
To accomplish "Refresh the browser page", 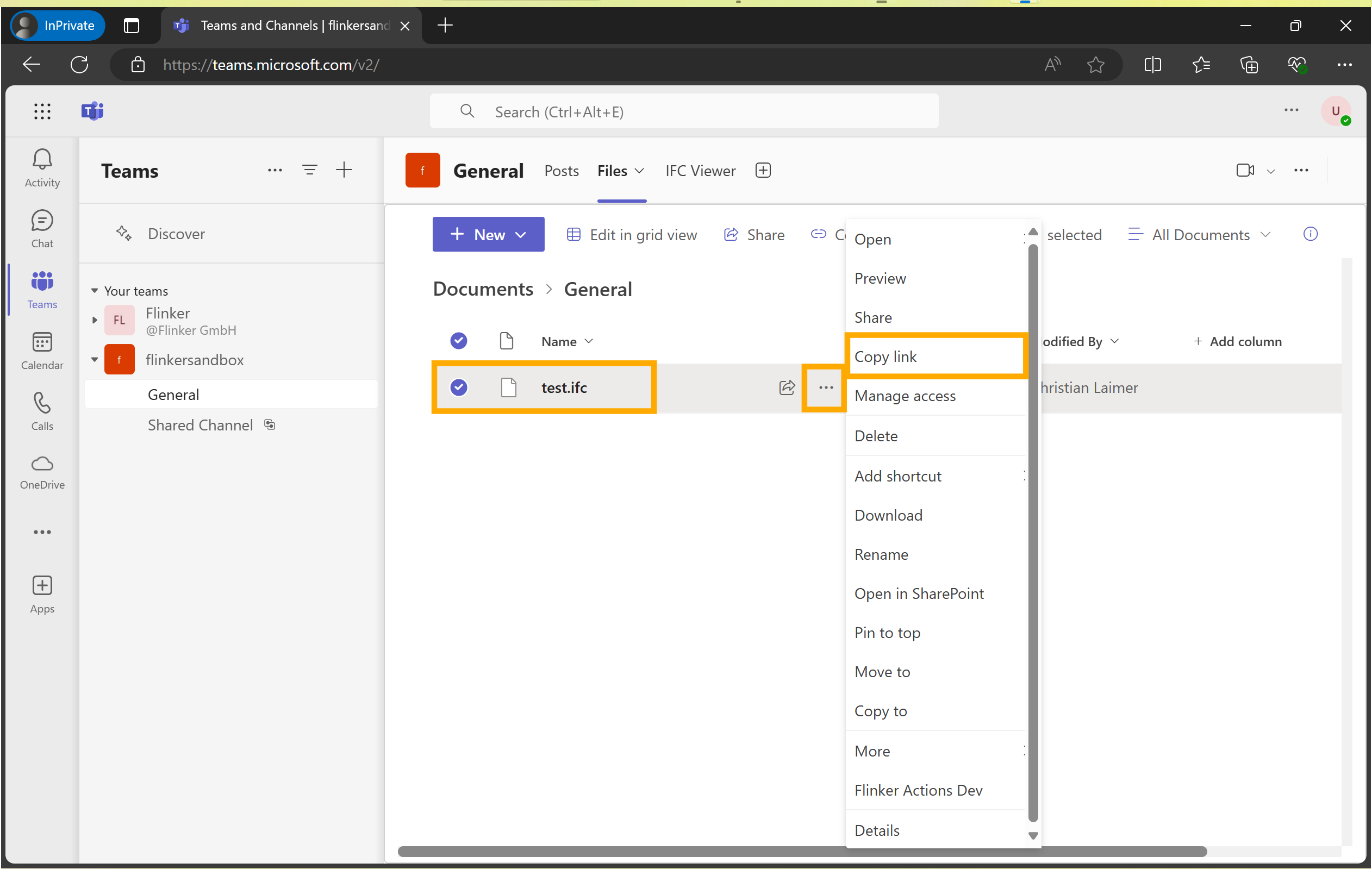I will pyautogui.click(x=79, y=65).
